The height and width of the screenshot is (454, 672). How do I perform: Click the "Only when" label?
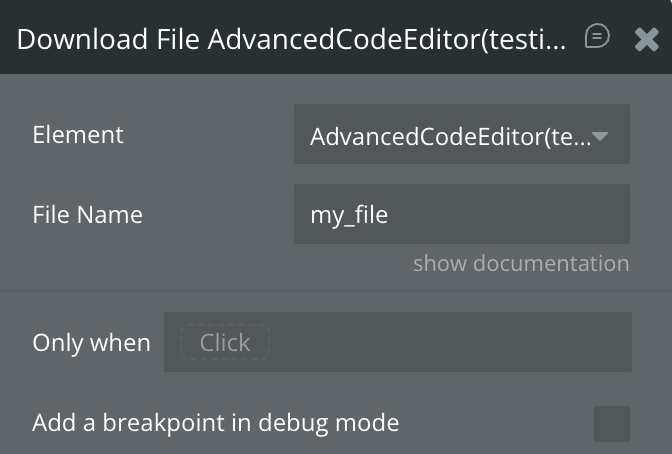[x=91, y=343]
